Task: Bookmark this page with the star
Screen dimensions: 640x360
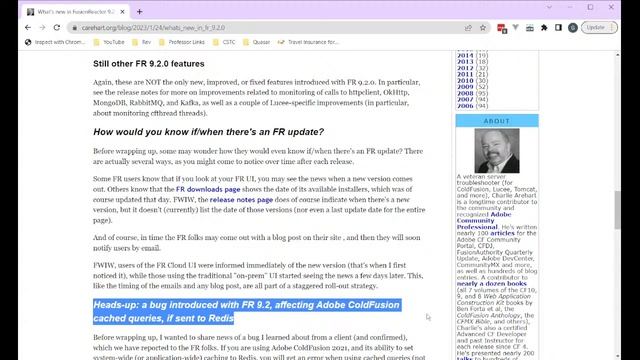Action: coord(483,28)
